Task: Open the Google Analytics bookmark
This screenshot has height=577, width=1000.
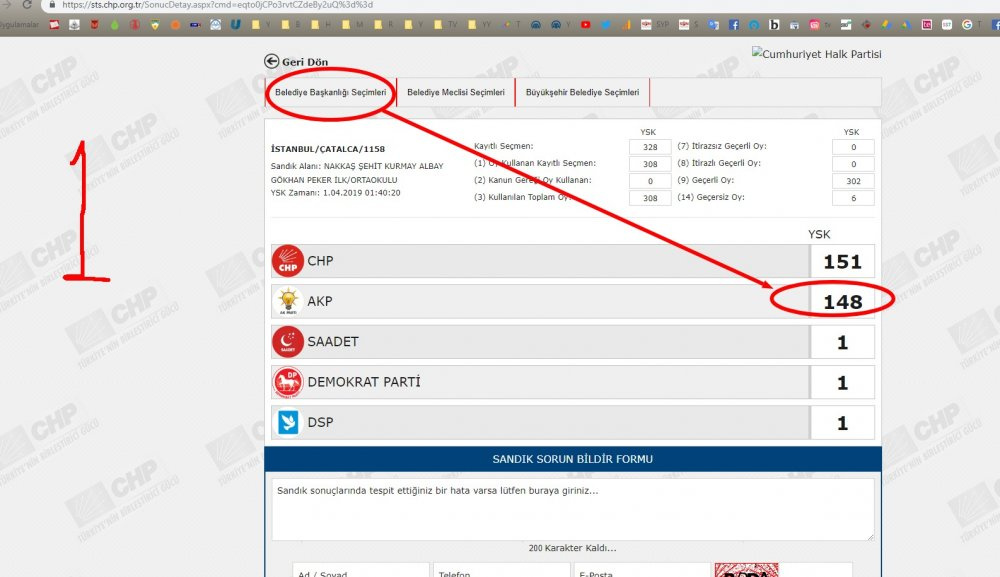Action: click(x=626, y=25)
